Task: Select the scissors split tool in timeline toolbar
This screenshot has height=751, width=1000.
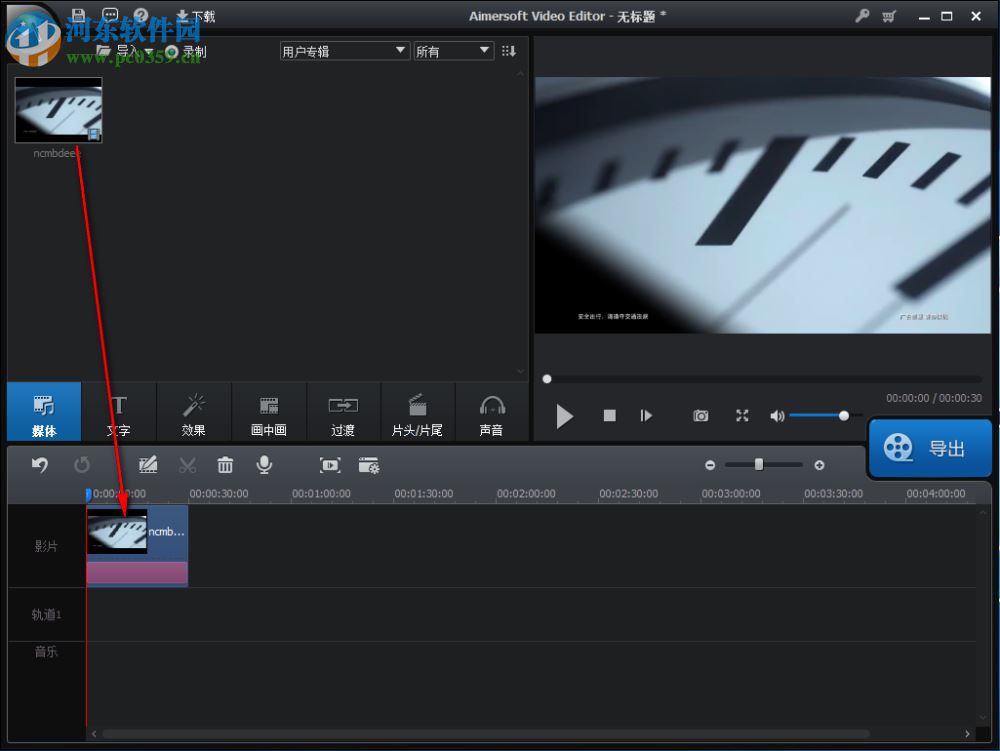Action: click(x=187, y=464)
